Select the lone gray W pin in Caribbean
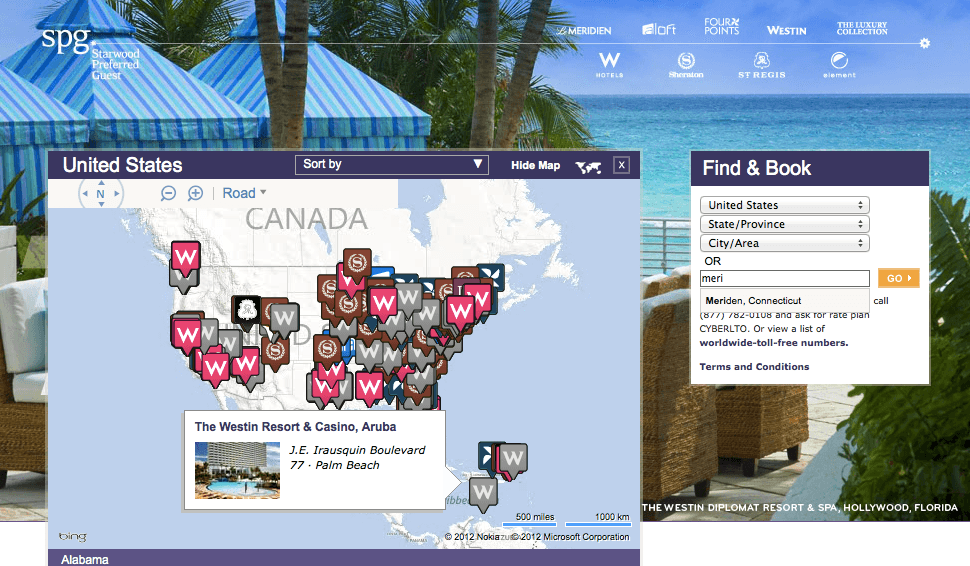970x566 pixels. (x=483, y=494)
